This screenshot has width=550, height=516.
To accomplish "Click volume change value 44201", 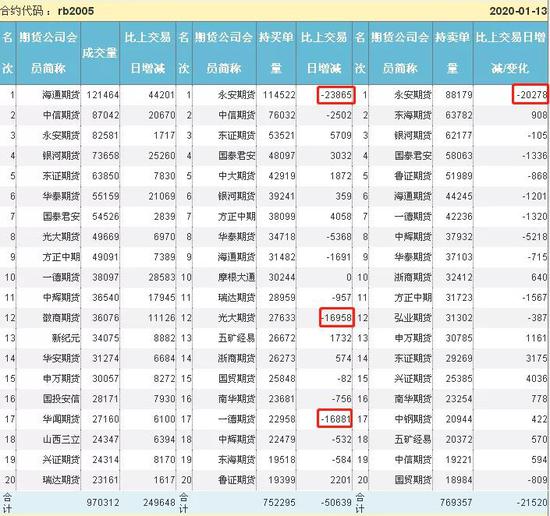I will coord(161,95).
